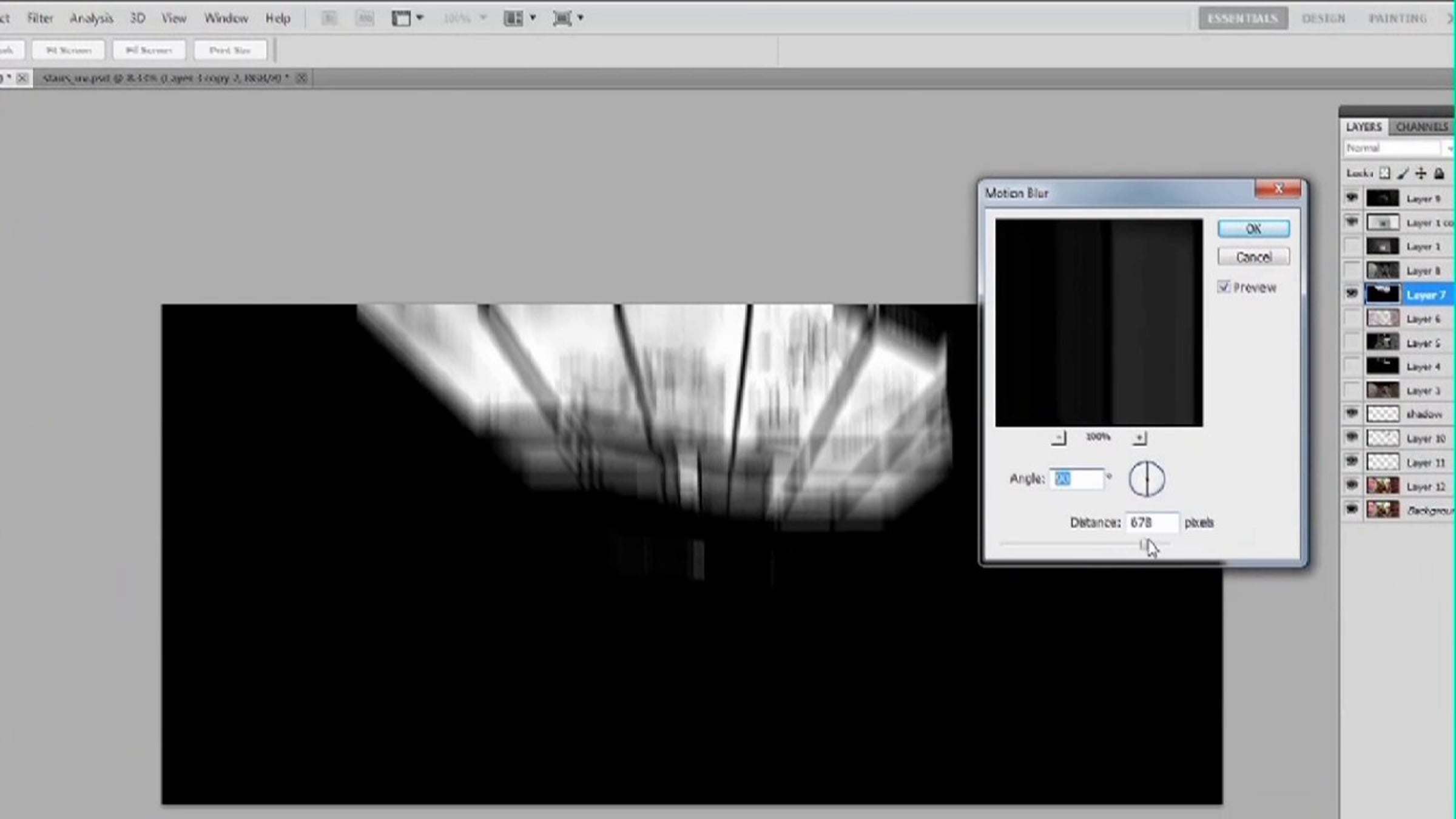Confirm Motion Blur with OK
The image size is (1456, 819).
pos(1253,229)
